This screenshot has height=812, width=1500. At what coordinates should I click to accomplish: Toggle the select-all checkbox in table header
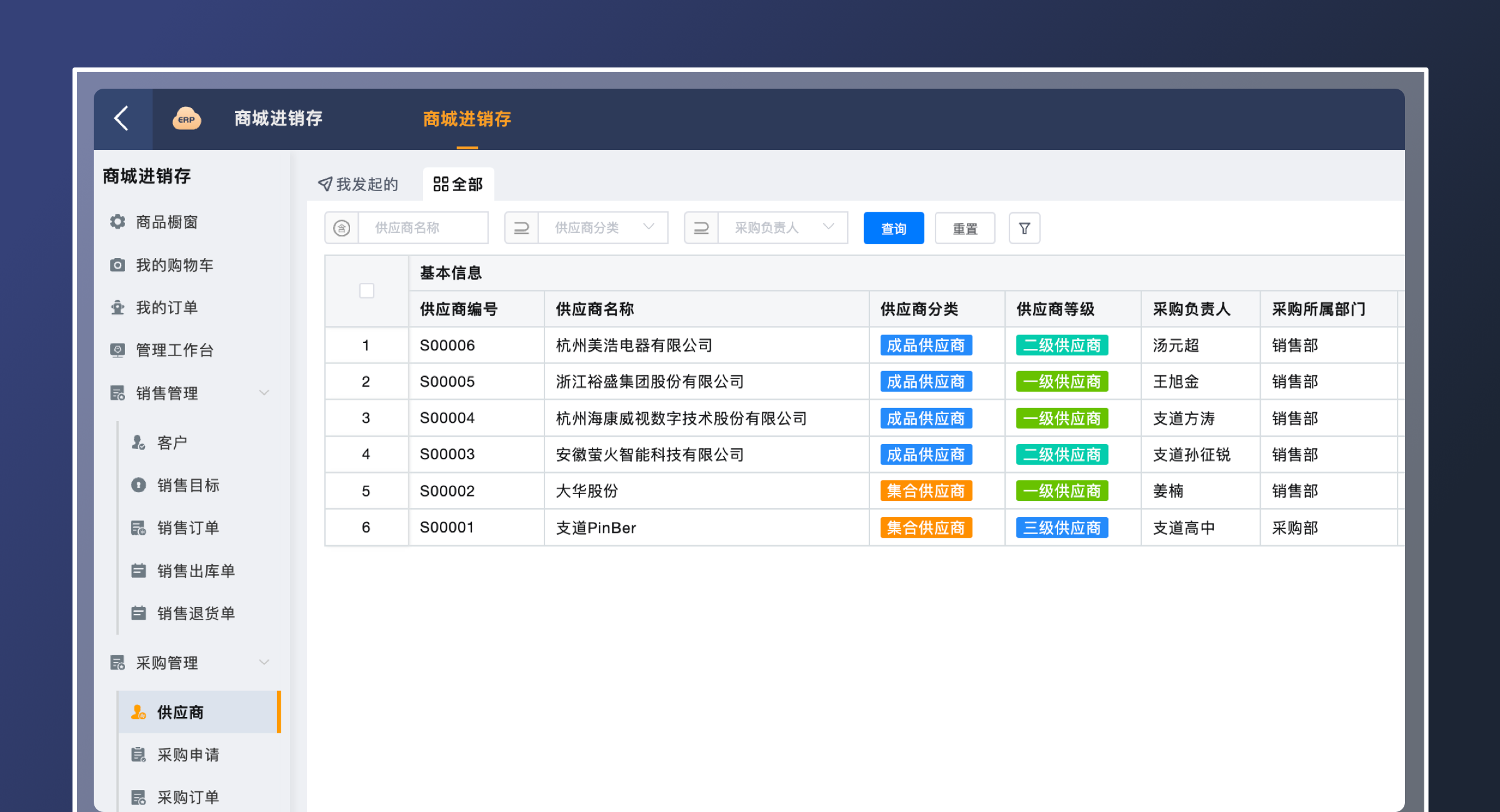pos(367,291)
